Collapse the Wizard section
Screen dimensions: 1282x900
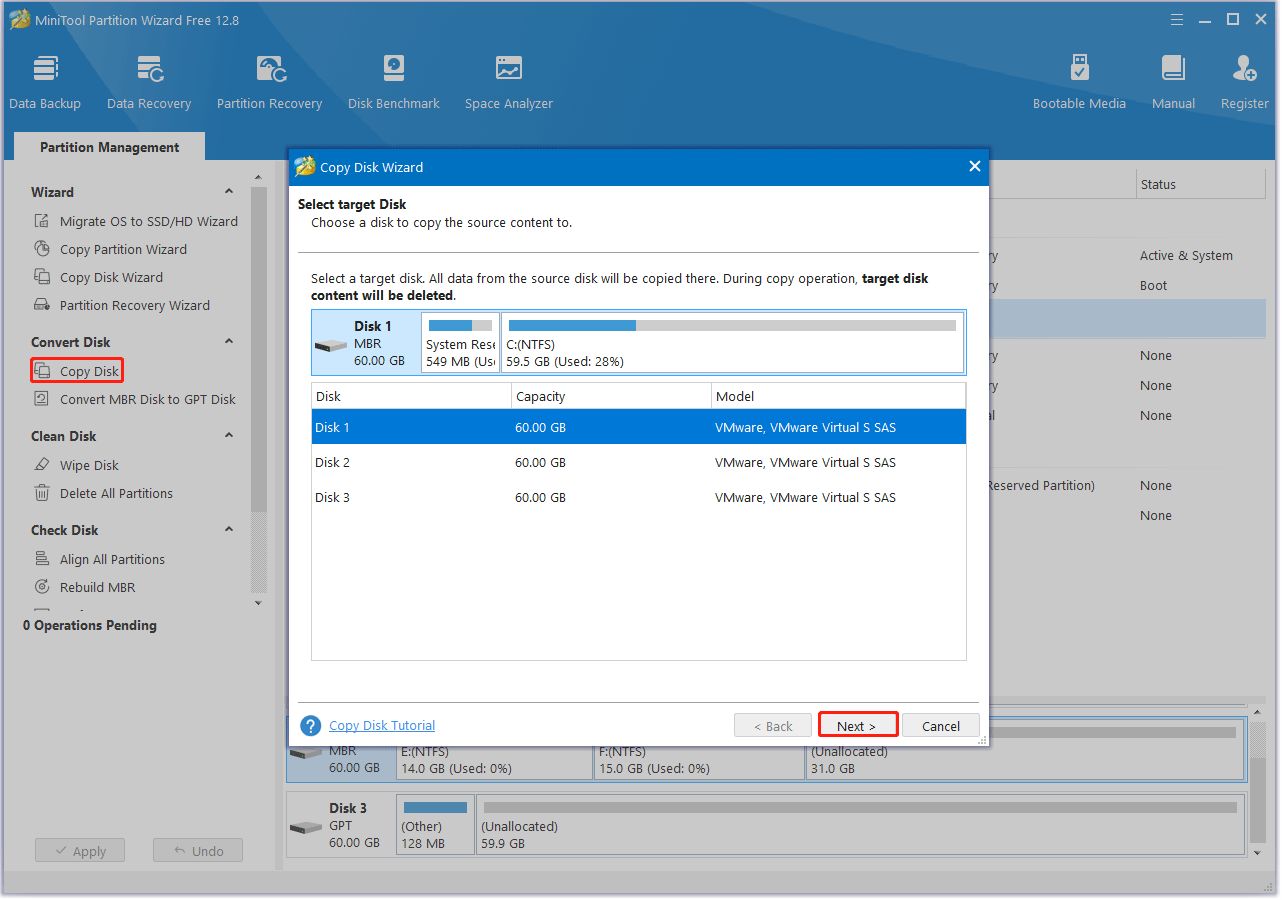coord(229,192)
